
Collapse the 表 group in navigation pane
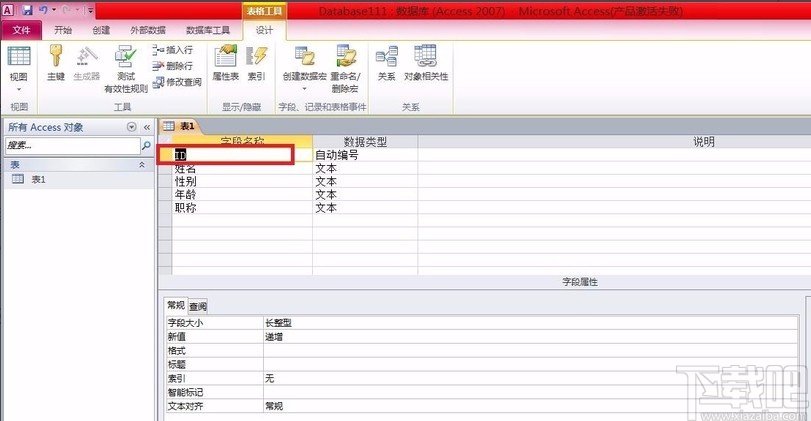pos(142,165)
